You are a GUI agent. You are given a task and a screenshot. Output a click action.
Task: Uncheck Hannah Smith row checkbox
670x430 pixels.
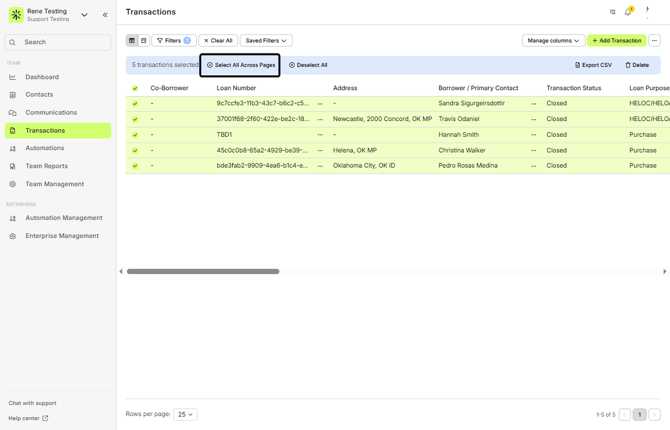click(x=135, y=135)
